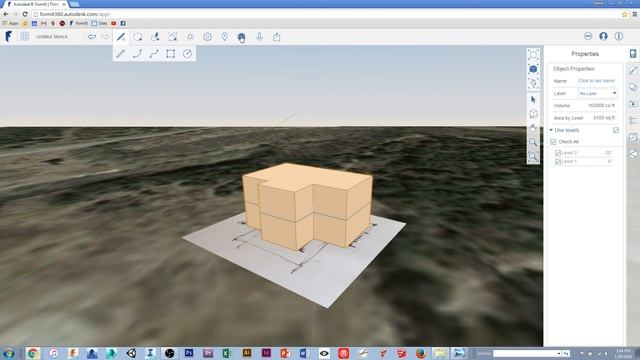Toggle the face selection filter icon

click(x=533, y=55)
